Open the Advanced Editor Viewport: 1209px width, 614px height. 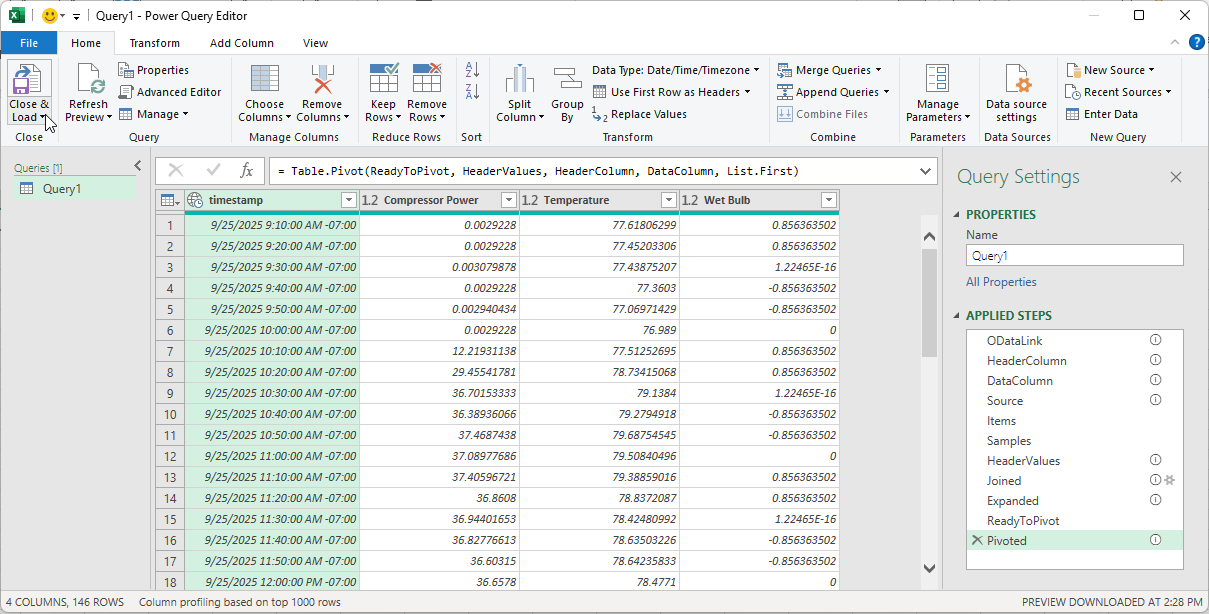tap(169, 92)
